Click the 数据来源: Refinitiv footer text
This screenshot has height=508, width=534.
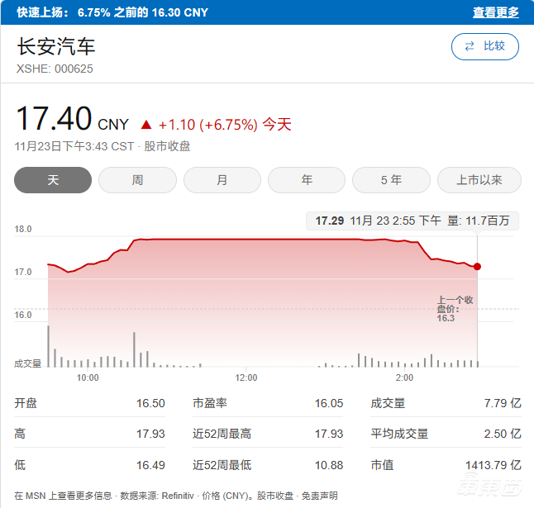coord(157,496)
